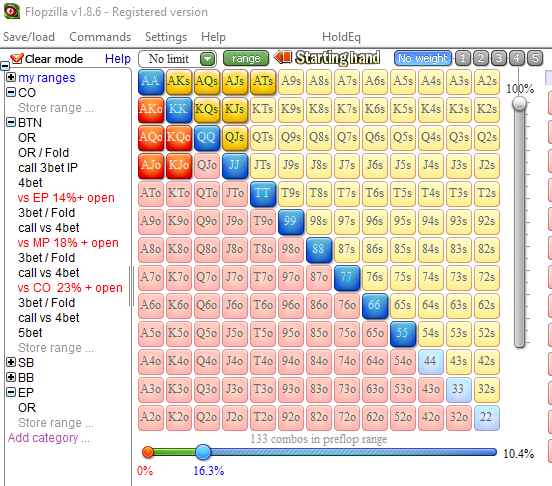Toggle the KJo hand cell
The width and height of the screenshot is (552, 486).
coord(179,165)
